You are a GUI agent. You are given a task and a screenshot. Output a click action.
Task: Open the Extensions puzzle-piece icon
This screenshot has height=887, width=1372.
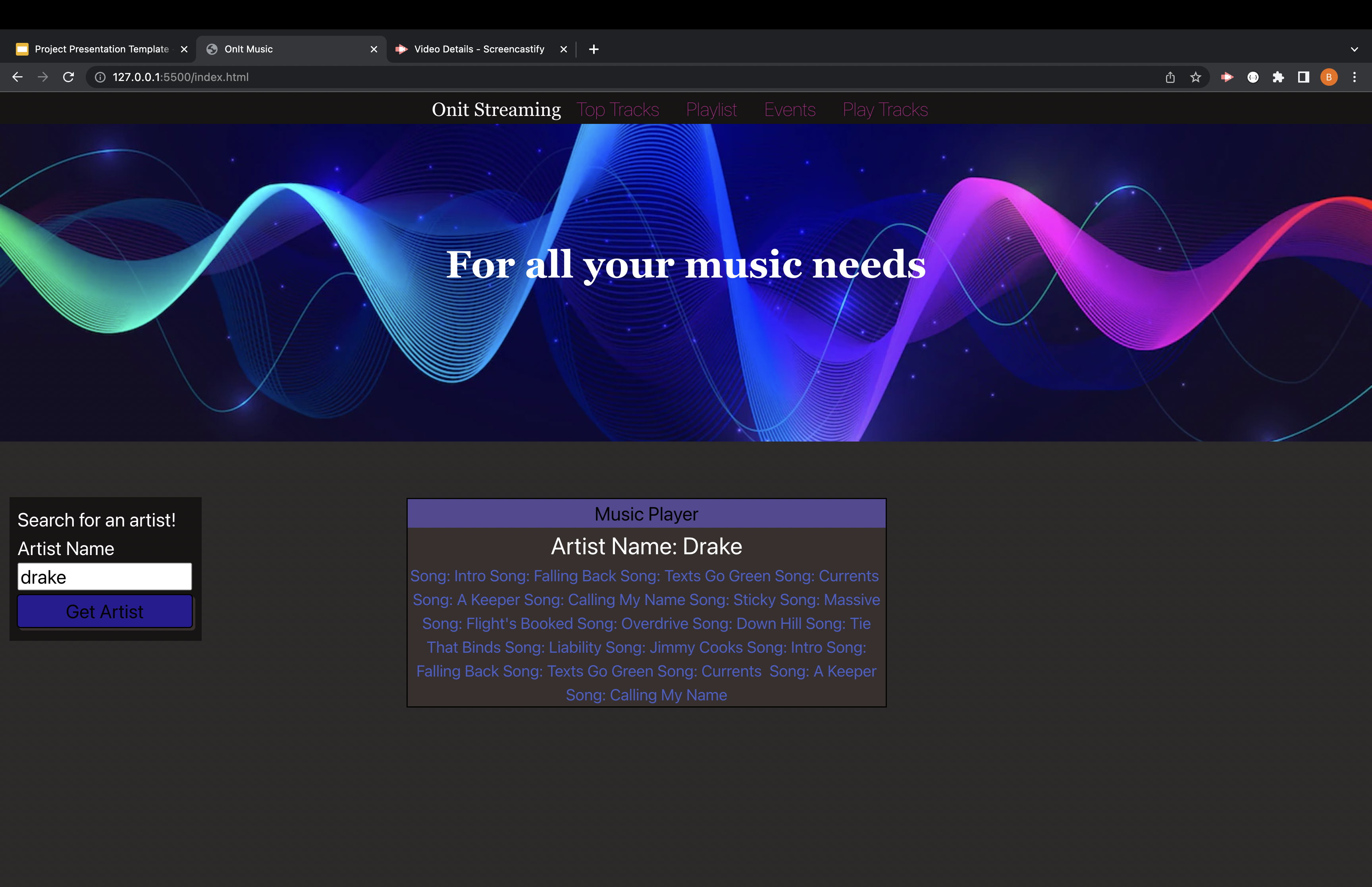[x=1278, y=77]
